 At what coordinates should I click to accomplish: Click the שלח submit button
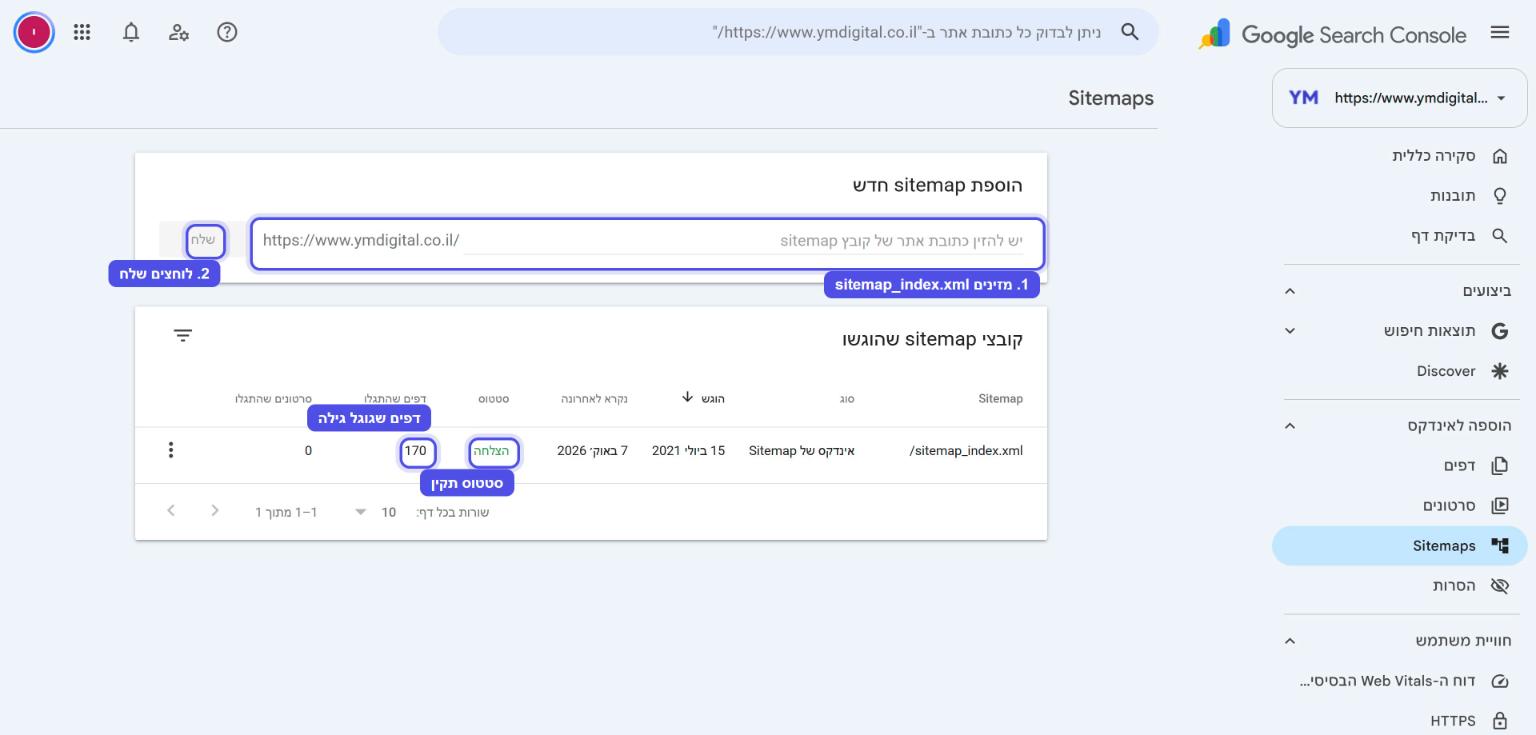pyautogui.click(x=204, y=240)
